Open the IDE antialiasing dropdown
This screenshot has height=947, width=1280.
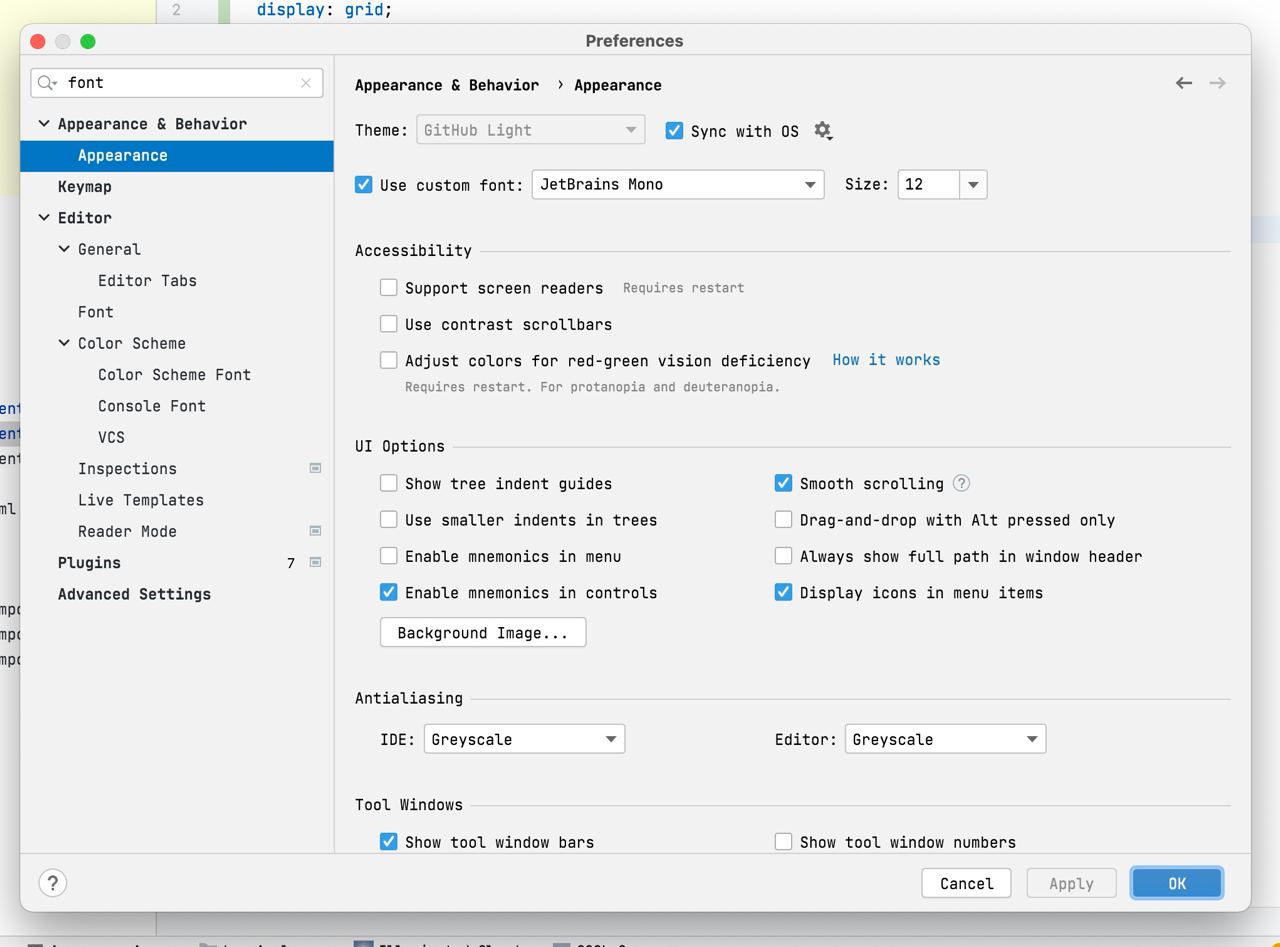pos(525,739)
